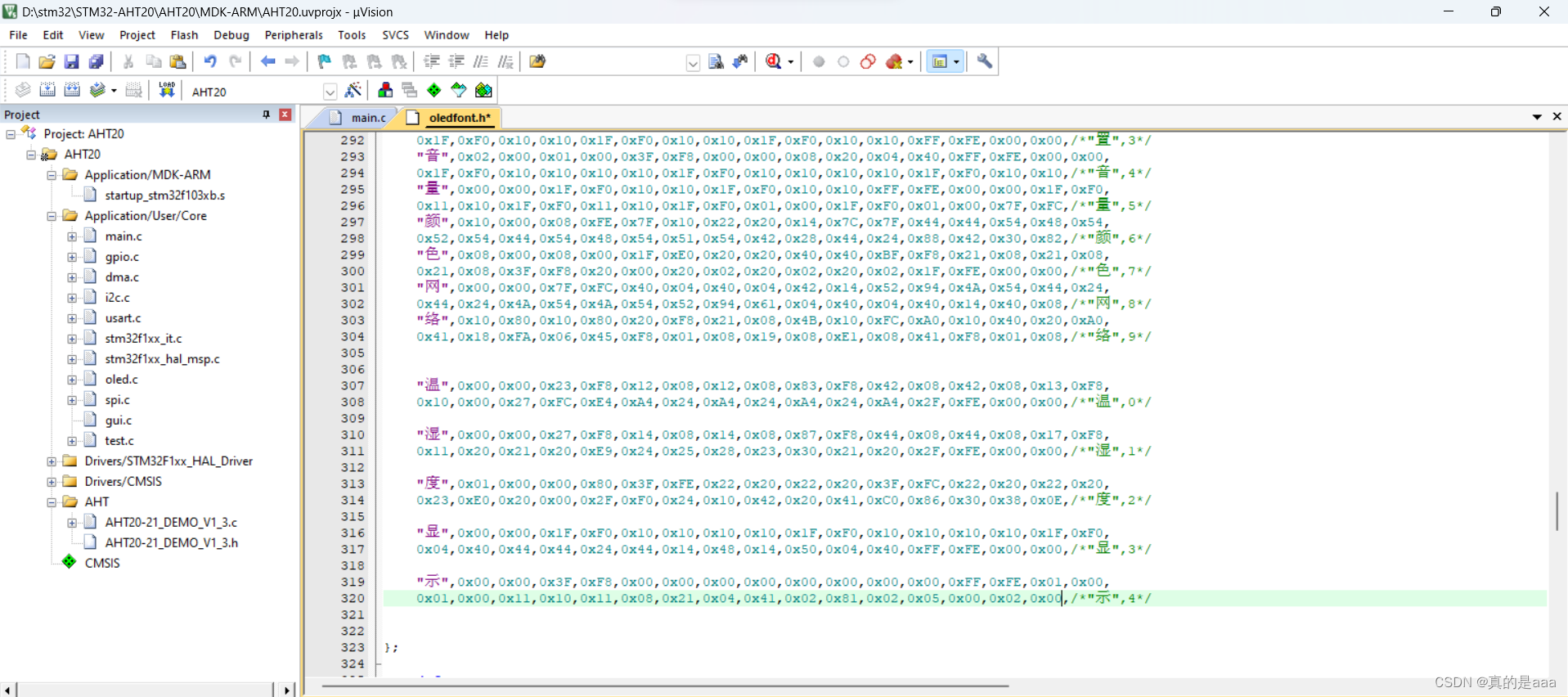
Task: Close the active editor document
Action: pos(1557,117)
